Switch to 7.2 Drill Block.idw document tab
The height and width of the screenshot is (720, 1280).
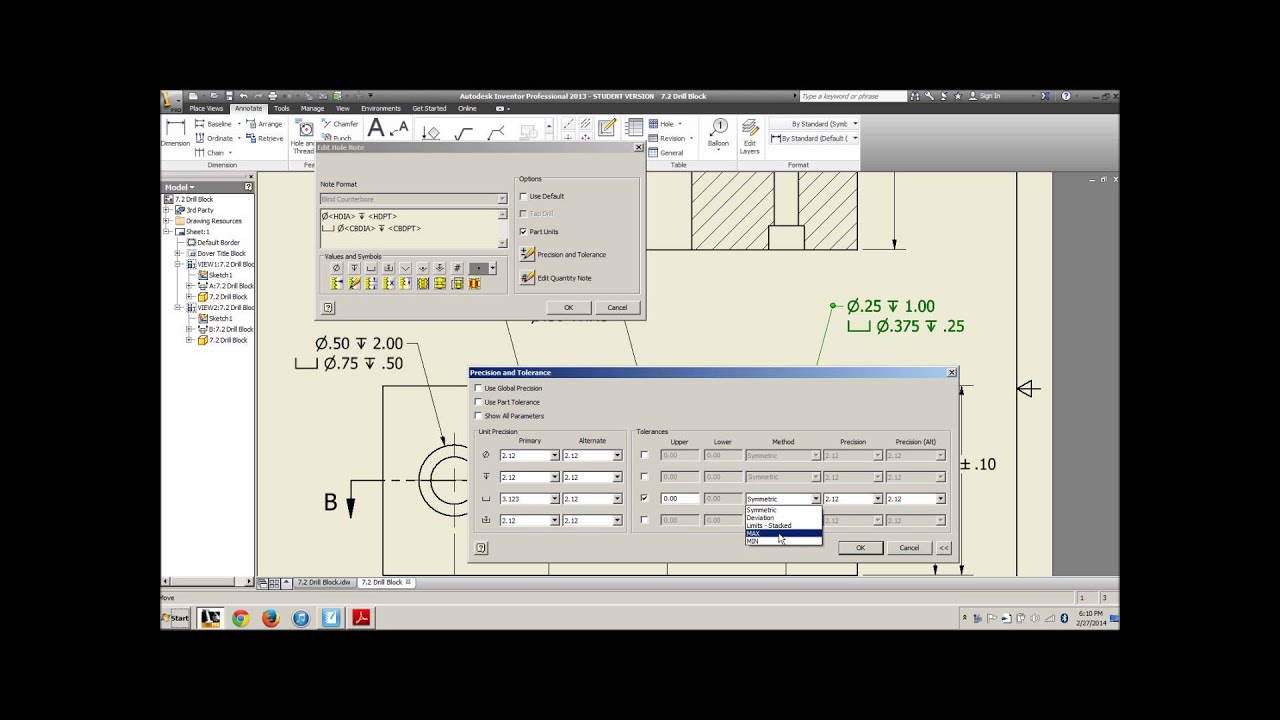point(323,582)
